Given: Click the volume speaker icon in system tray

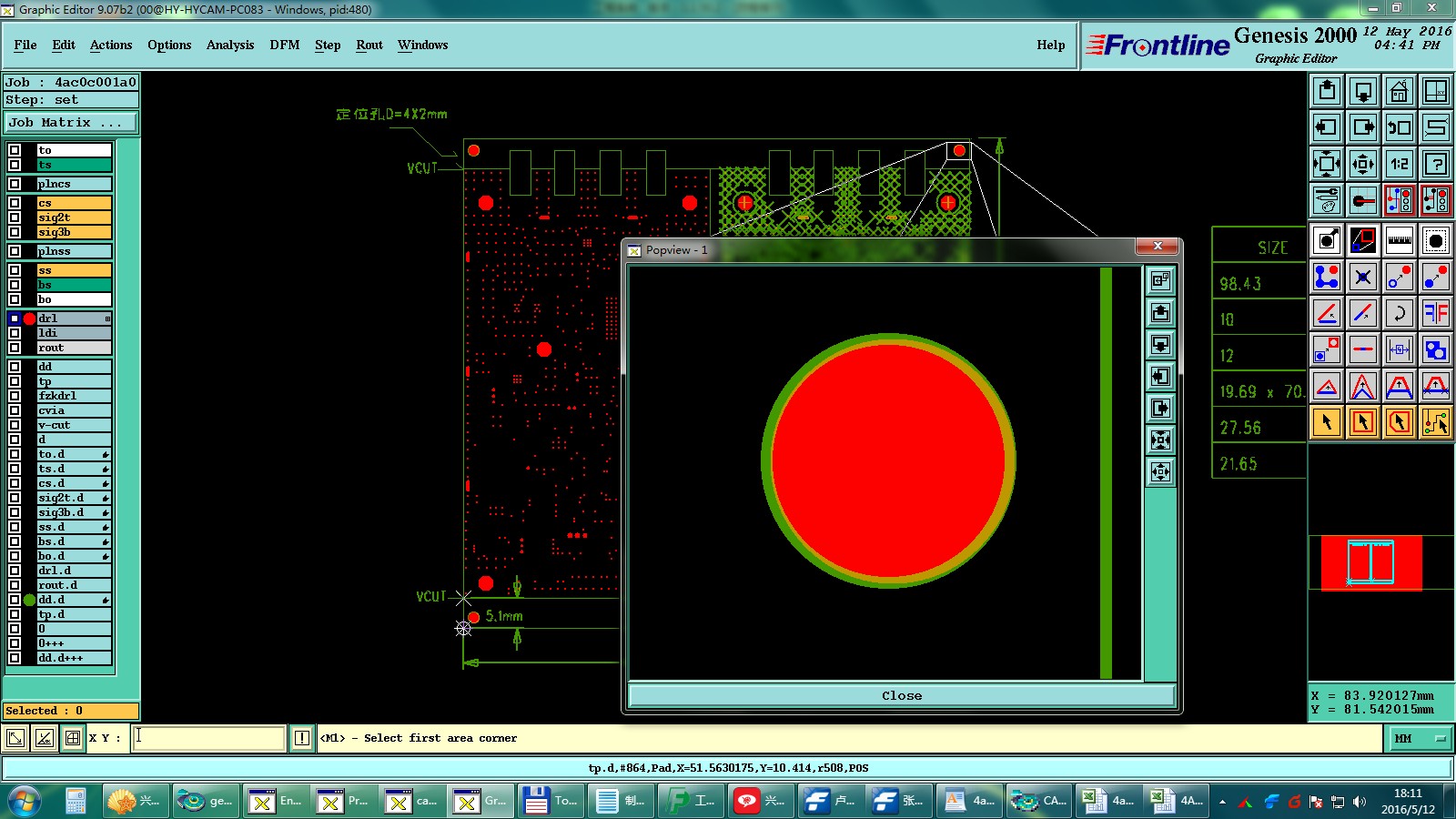Looking at the screenshot, I should click(x=1360, y=802).
